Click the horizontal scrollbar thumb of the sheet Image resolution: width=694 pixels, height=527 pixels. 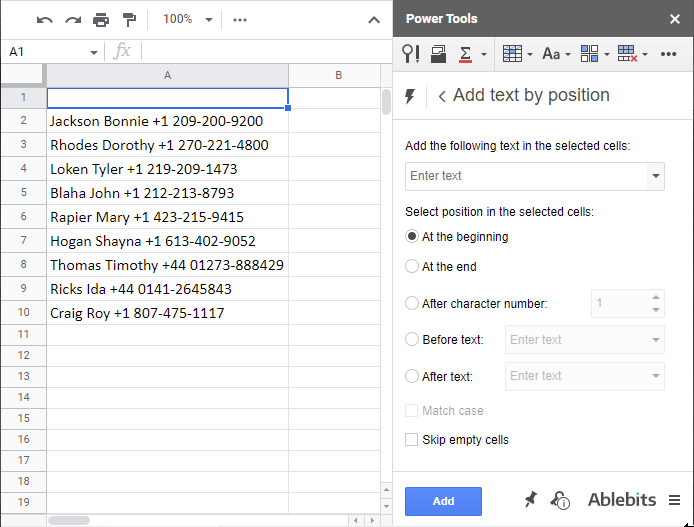pyautogui.click(x=69, y=520)
